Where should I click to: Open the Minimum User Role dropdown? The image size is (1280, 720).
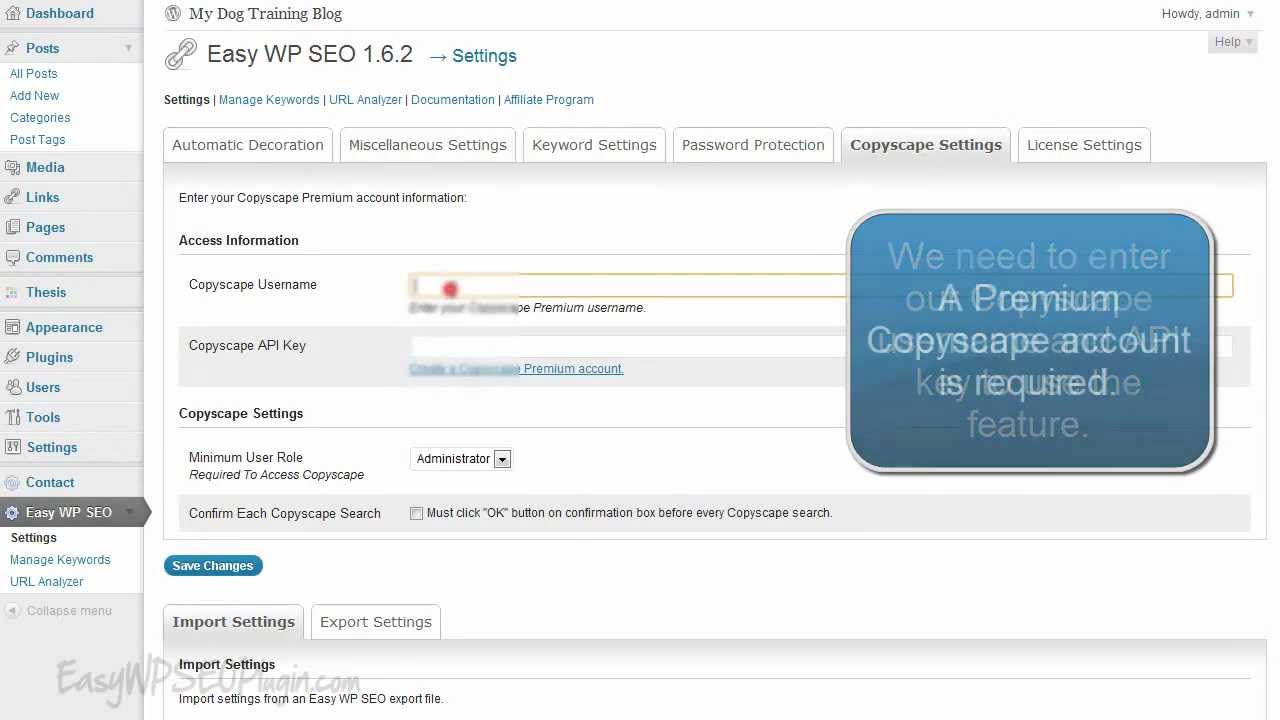point(461,459)
